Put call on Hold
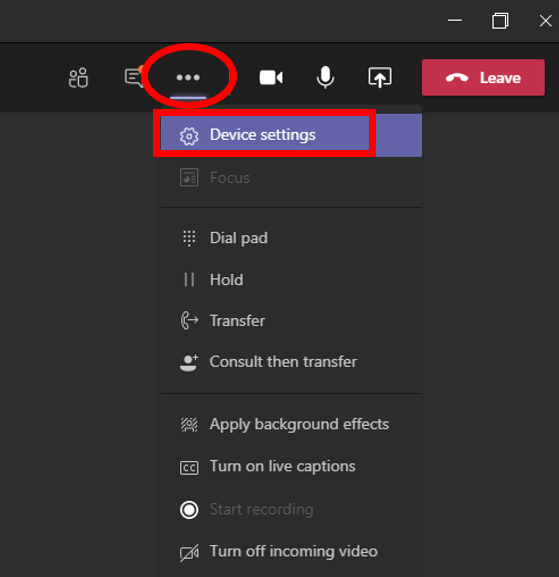Viewport: 559px width, 577px height. [x=291, y=280]
